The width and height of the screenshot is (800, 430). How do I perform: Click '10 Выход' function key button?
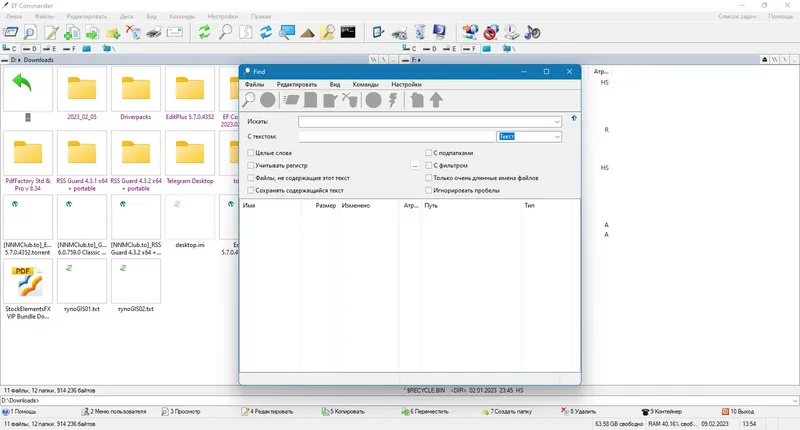[x=738, y=411]
